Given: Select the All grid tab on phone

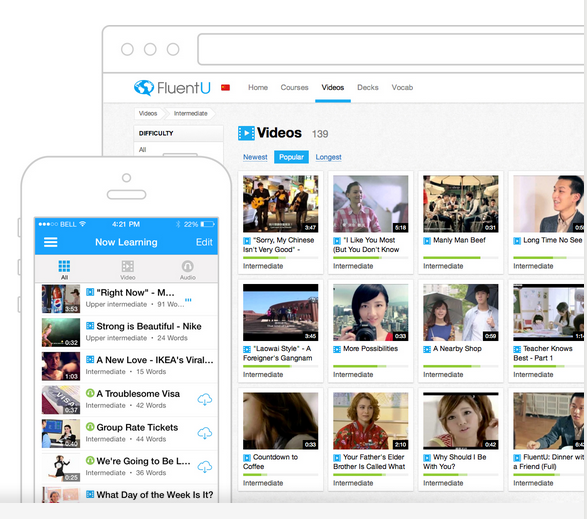Looking at the screenshot, I should point(64,270).
